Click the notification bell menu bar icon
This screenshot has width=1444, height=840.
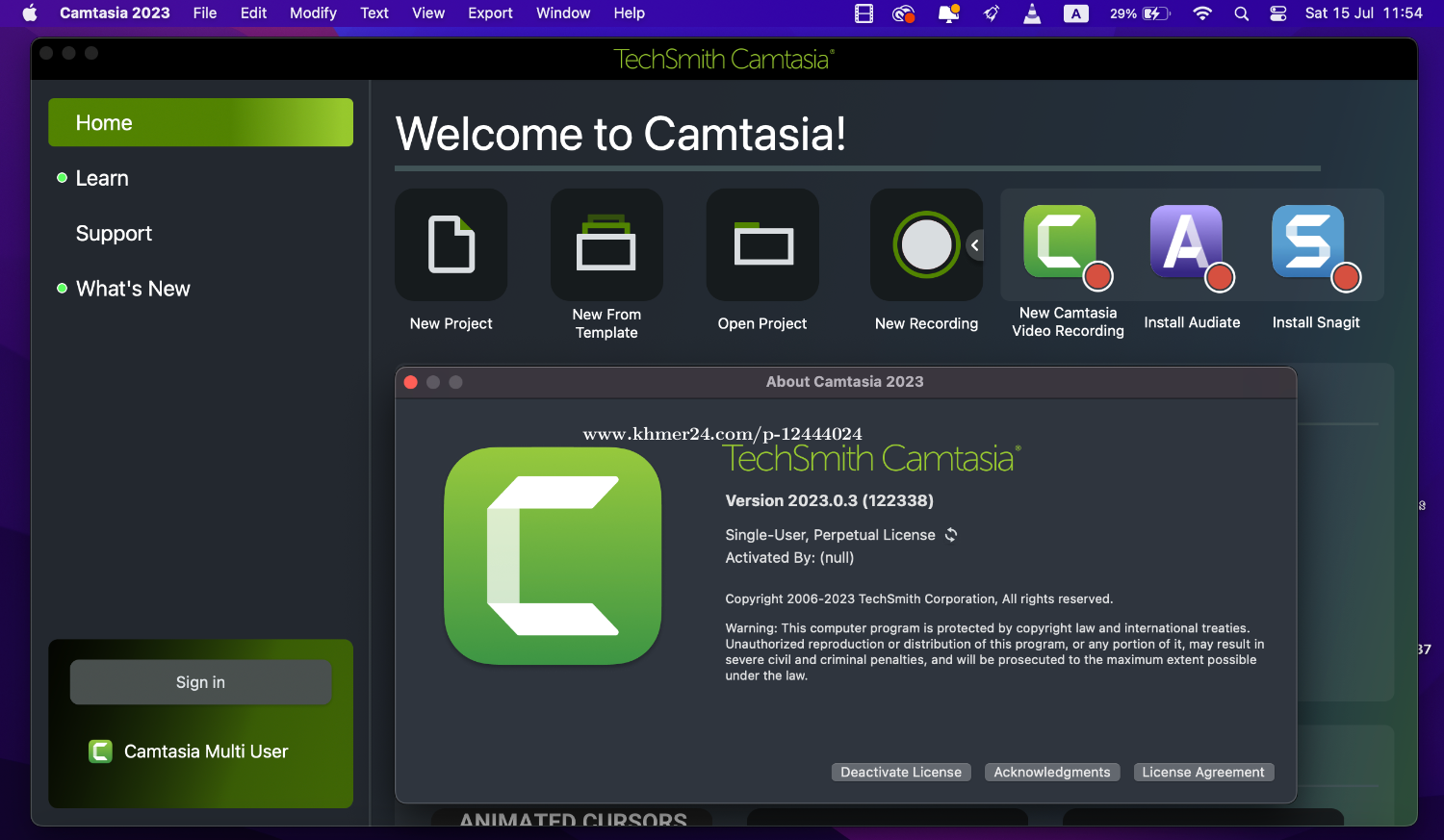[949, 13]
